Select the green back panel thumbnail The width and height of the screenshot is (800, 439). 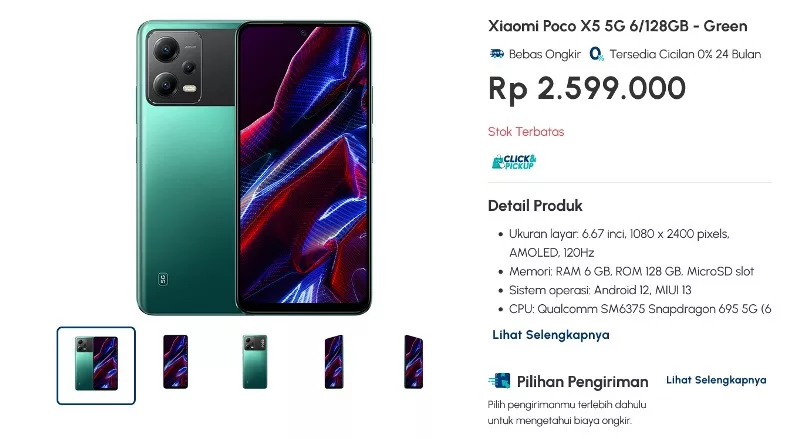255,362
